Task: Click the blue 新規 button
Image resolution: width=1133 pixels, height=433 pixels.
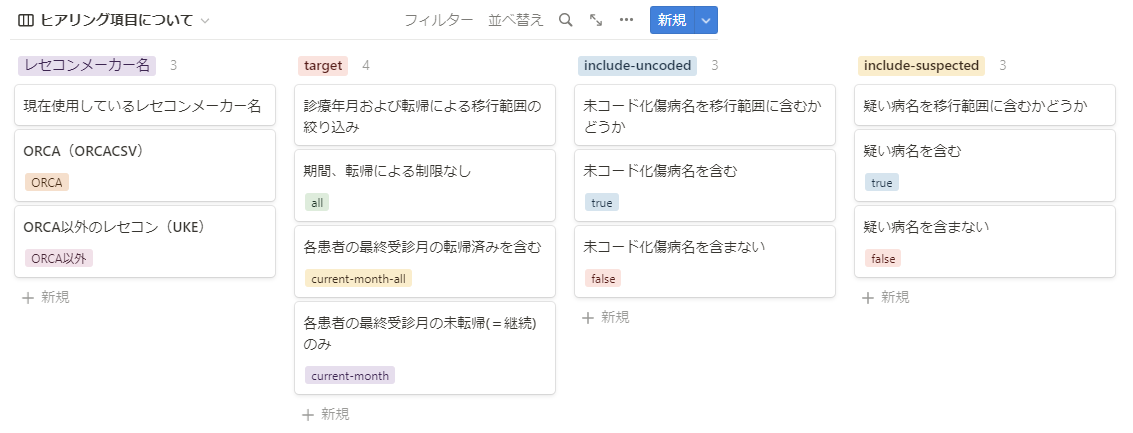Action: pyautogui.click(x=671, y=20)
